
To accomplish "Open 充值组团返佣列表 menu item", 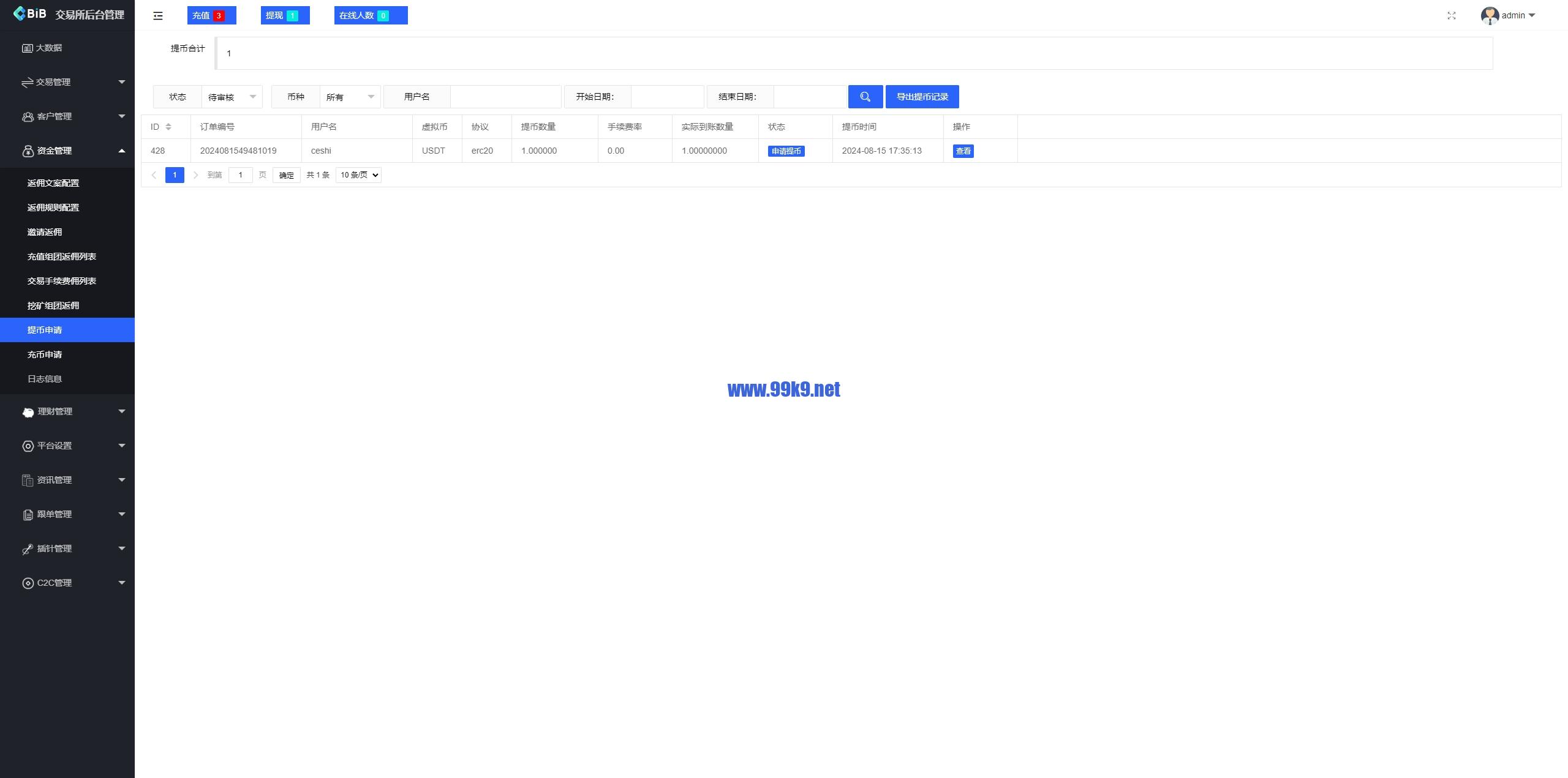I will [67, 256].
